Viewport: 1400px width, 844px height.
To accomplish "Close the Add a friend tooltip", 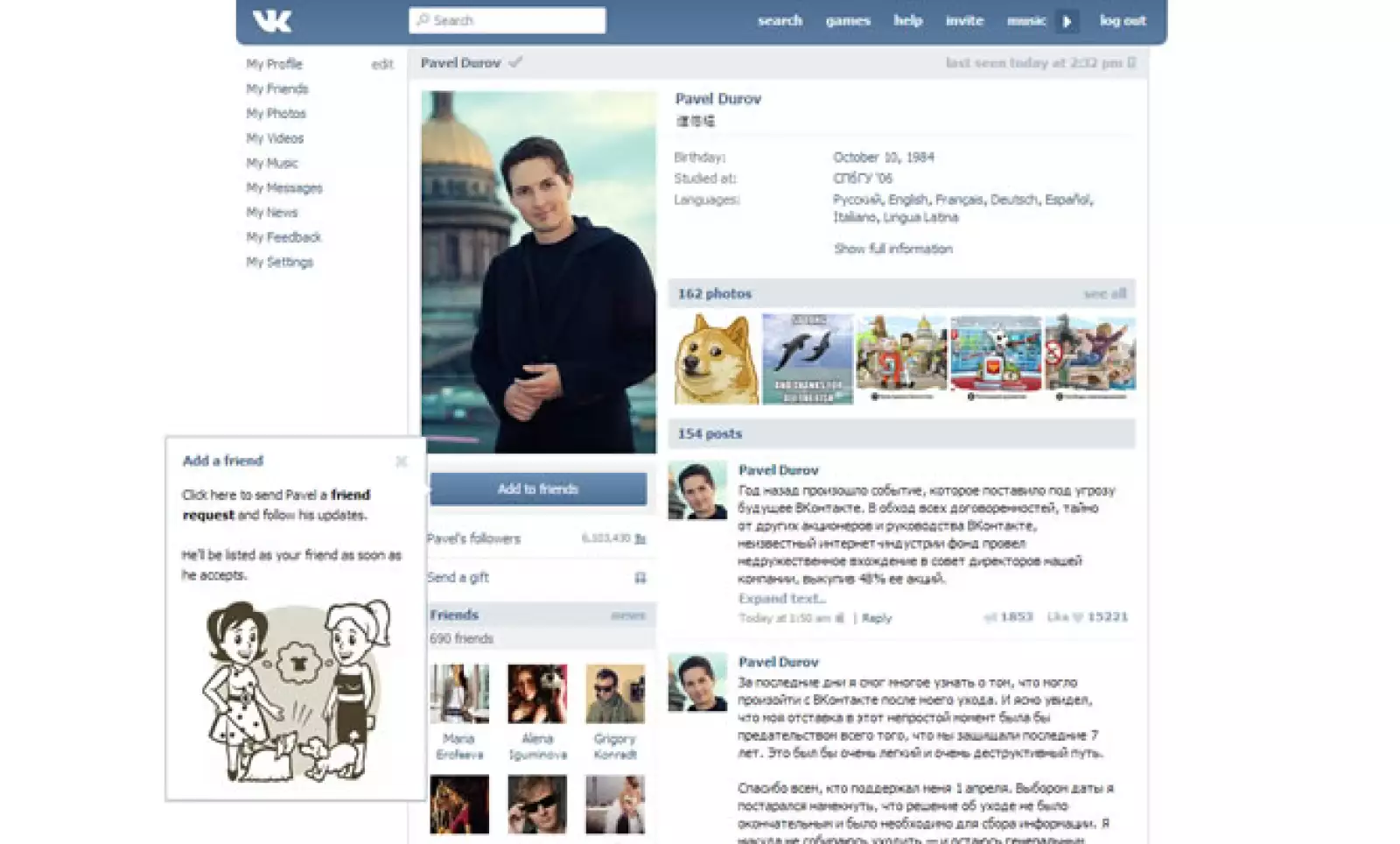I will 402,461.
